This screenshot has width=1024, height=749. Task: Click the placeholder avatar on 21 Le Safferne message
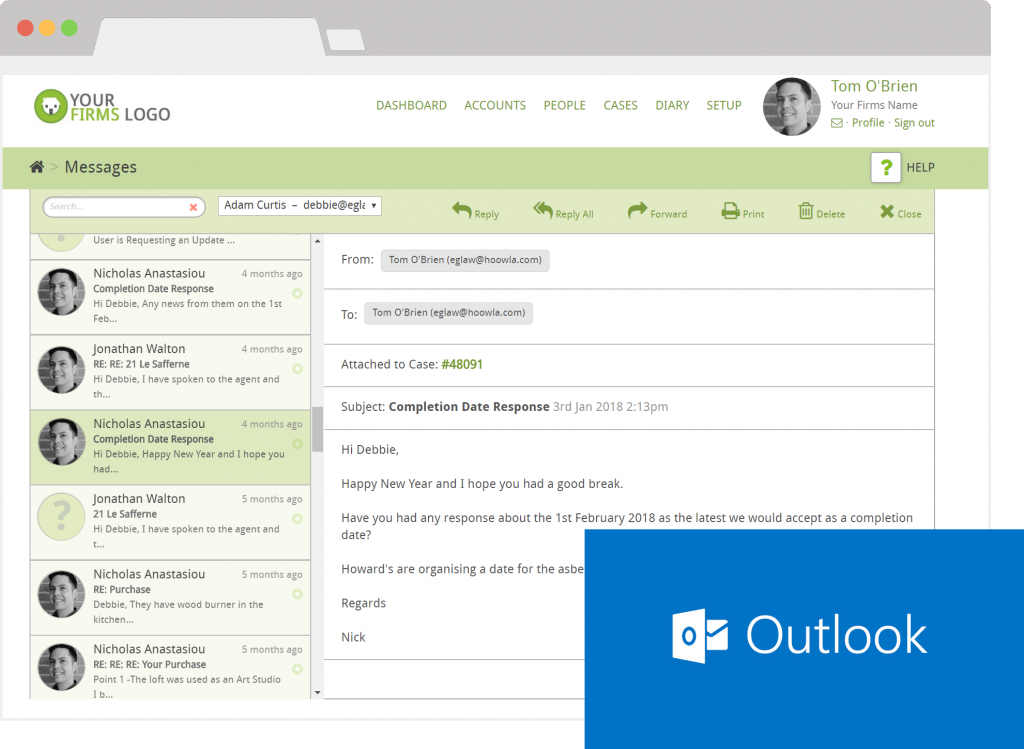(x=61, y=517)
